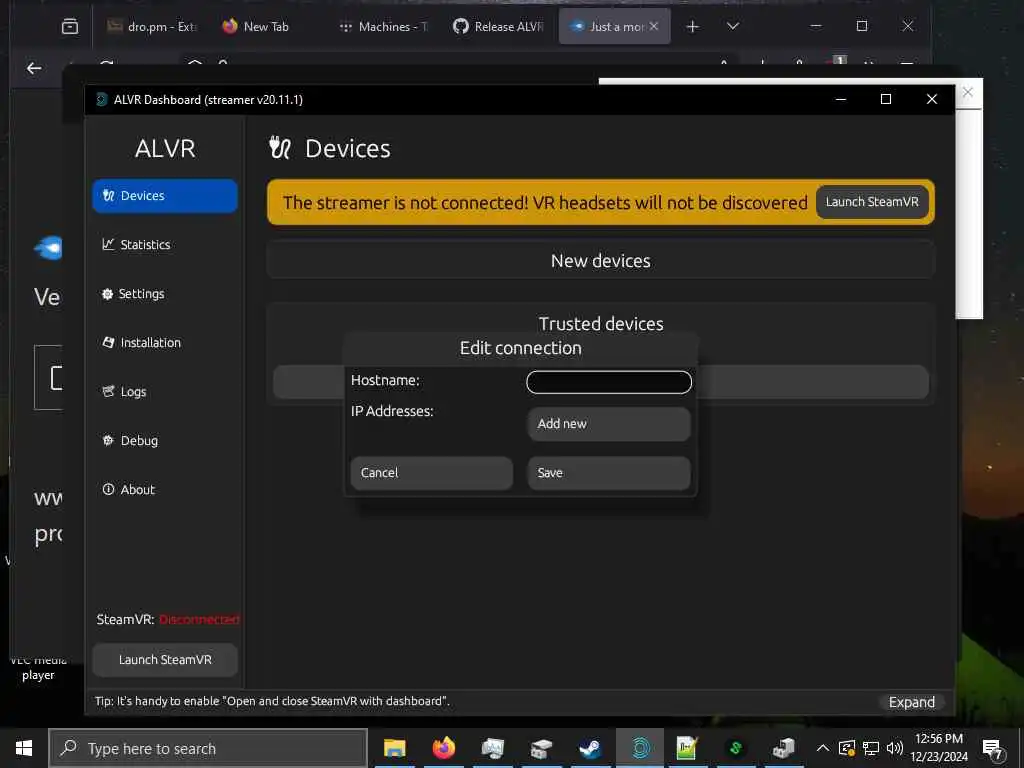
Task: Click the browser back arrow
Action: [34, 68]
